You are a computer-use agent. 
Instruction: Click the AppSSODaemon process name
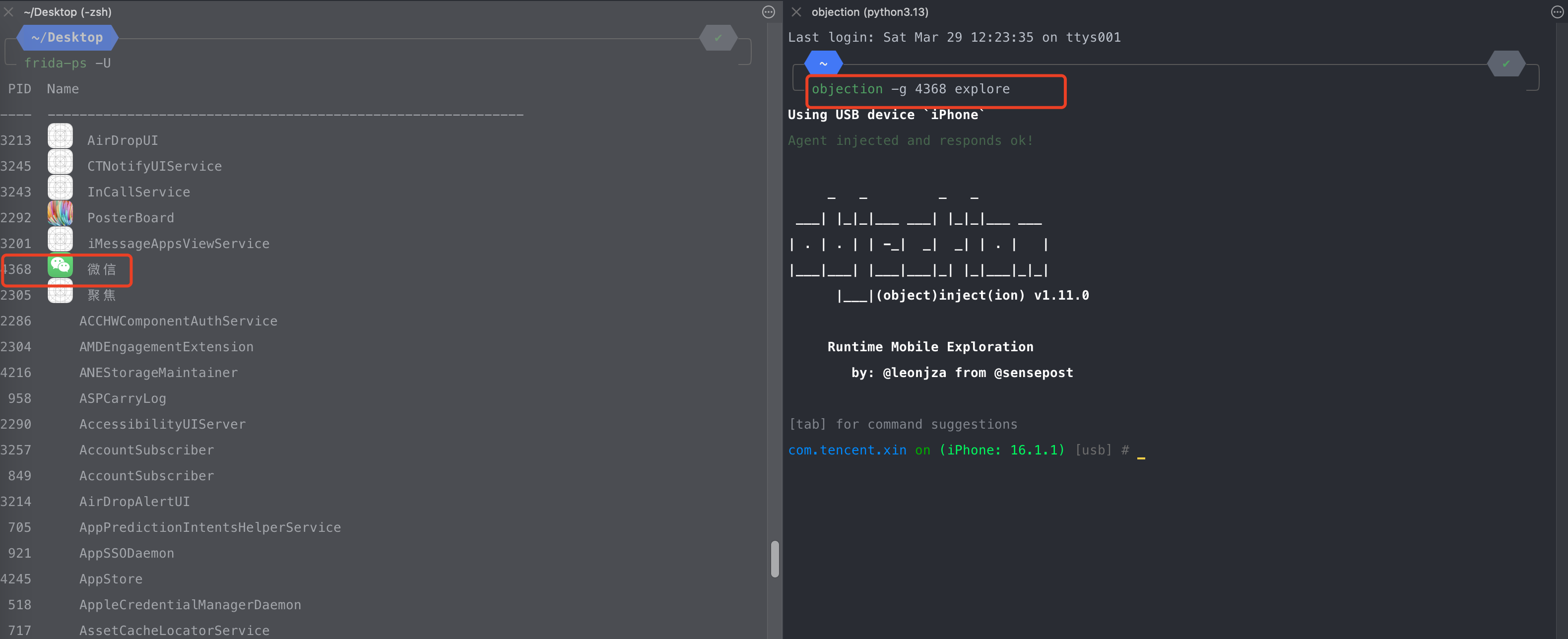127,553
